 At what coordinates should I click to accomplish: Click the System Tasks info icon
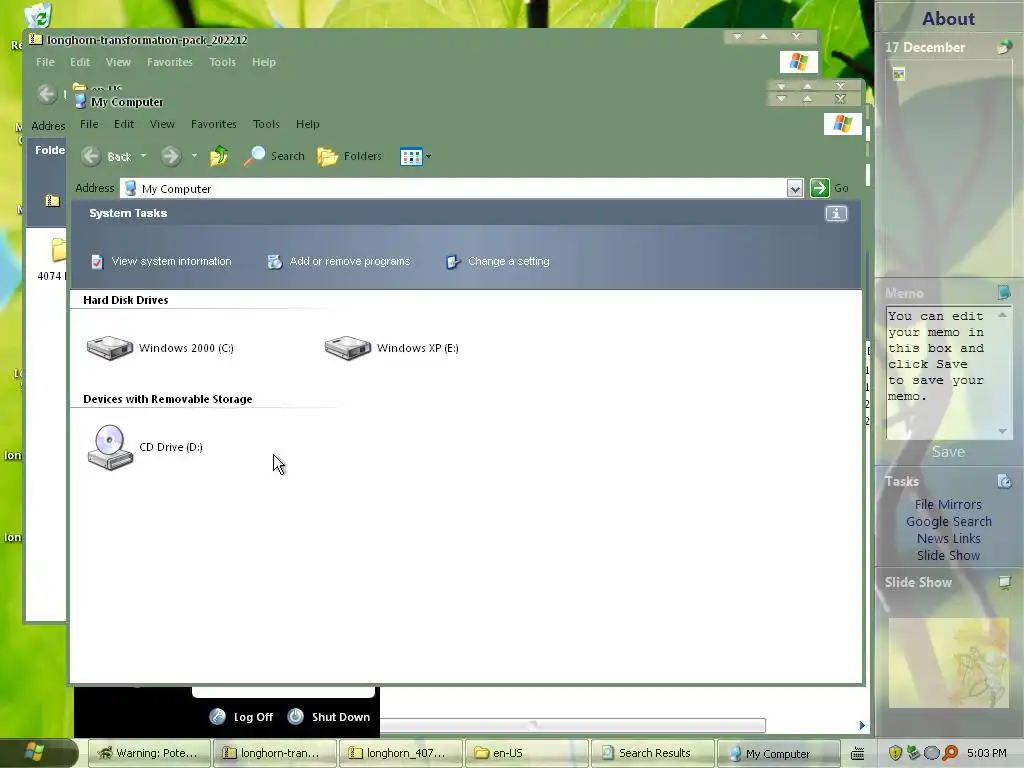836,214
